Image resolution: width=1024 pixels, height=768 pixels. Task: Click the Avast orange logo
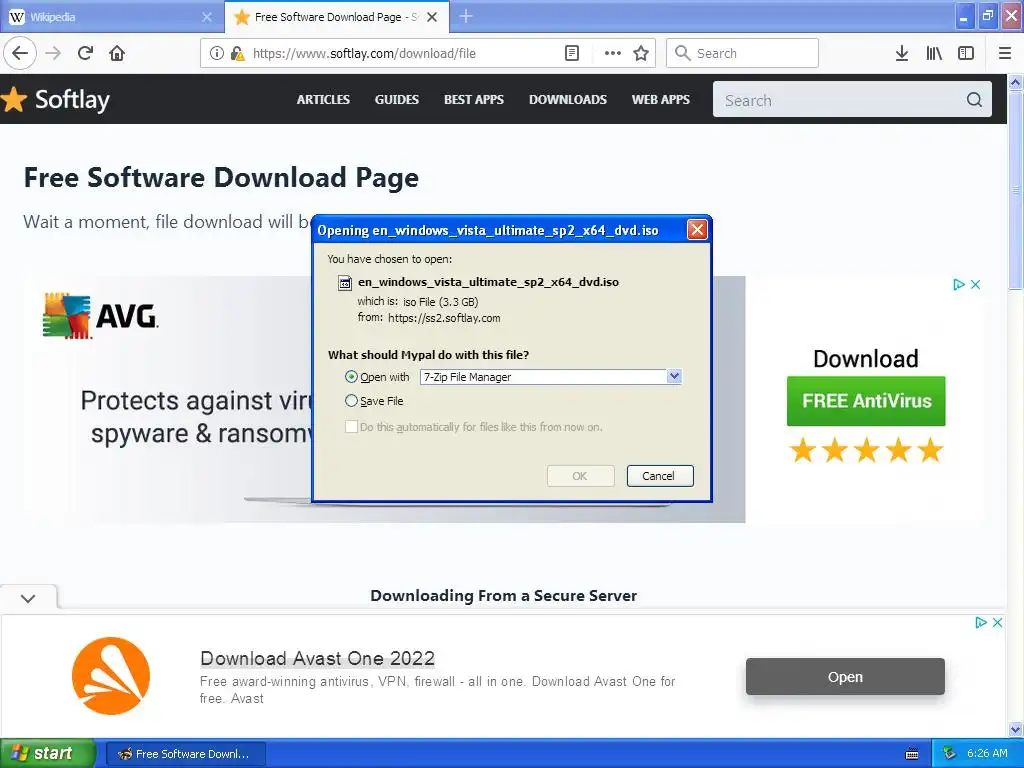(x=111, y=676)
